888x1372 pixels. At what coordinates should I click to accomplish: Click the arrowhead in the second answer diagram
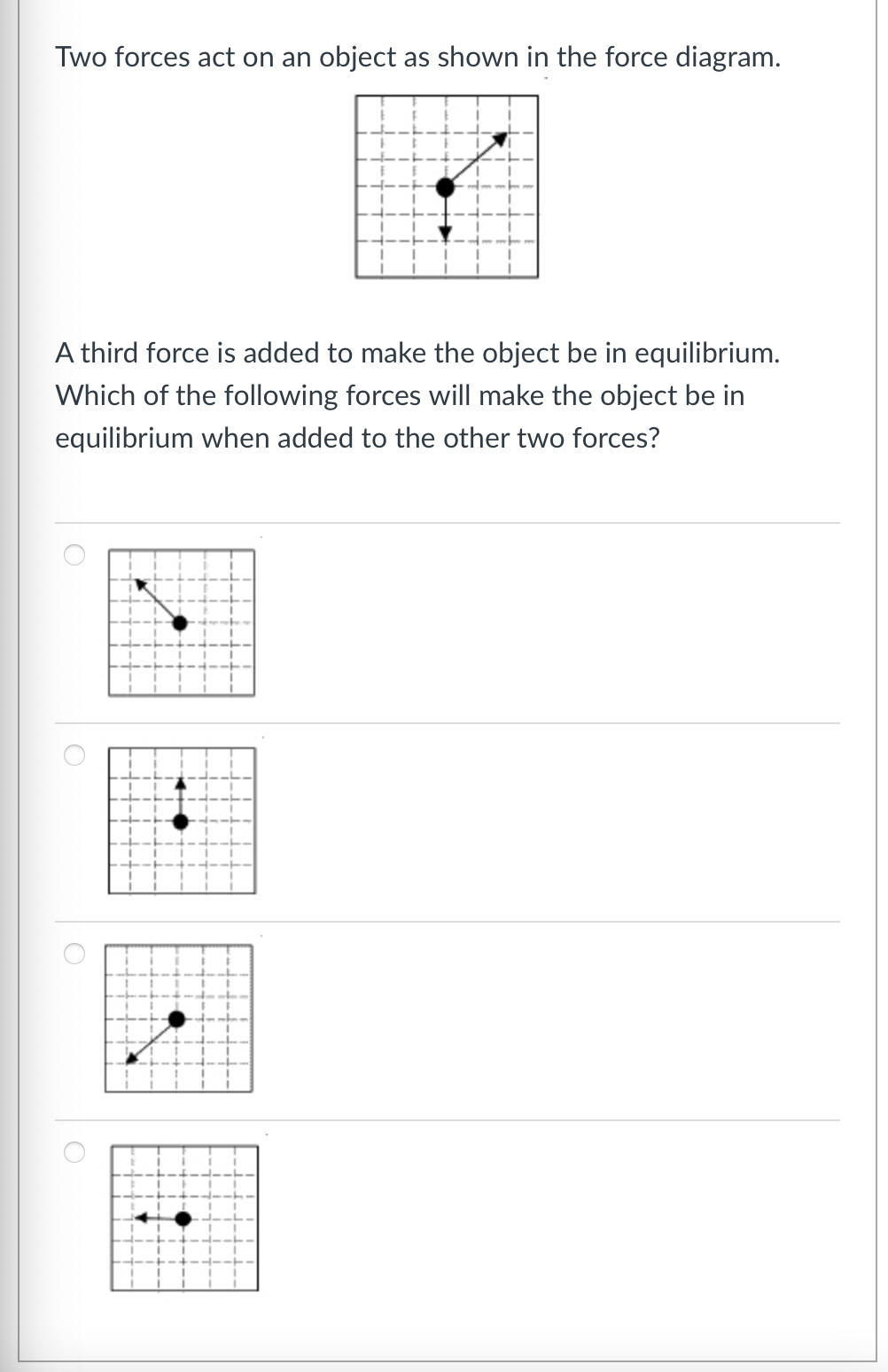[182, 783]
